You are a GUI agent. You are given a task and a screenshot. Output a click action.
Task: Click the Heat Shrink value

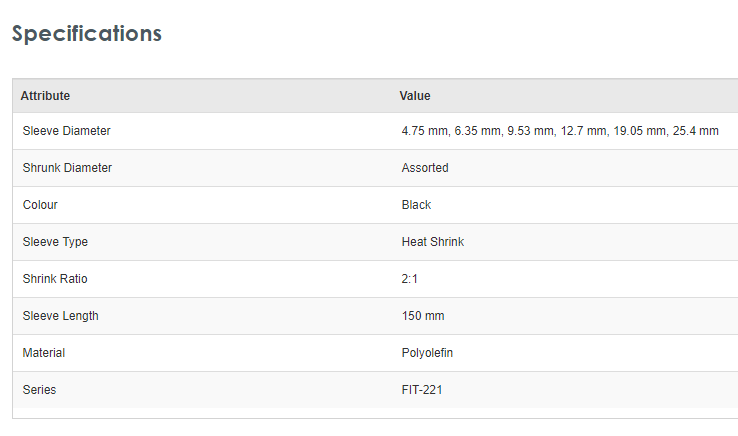[x=433, y=242]
